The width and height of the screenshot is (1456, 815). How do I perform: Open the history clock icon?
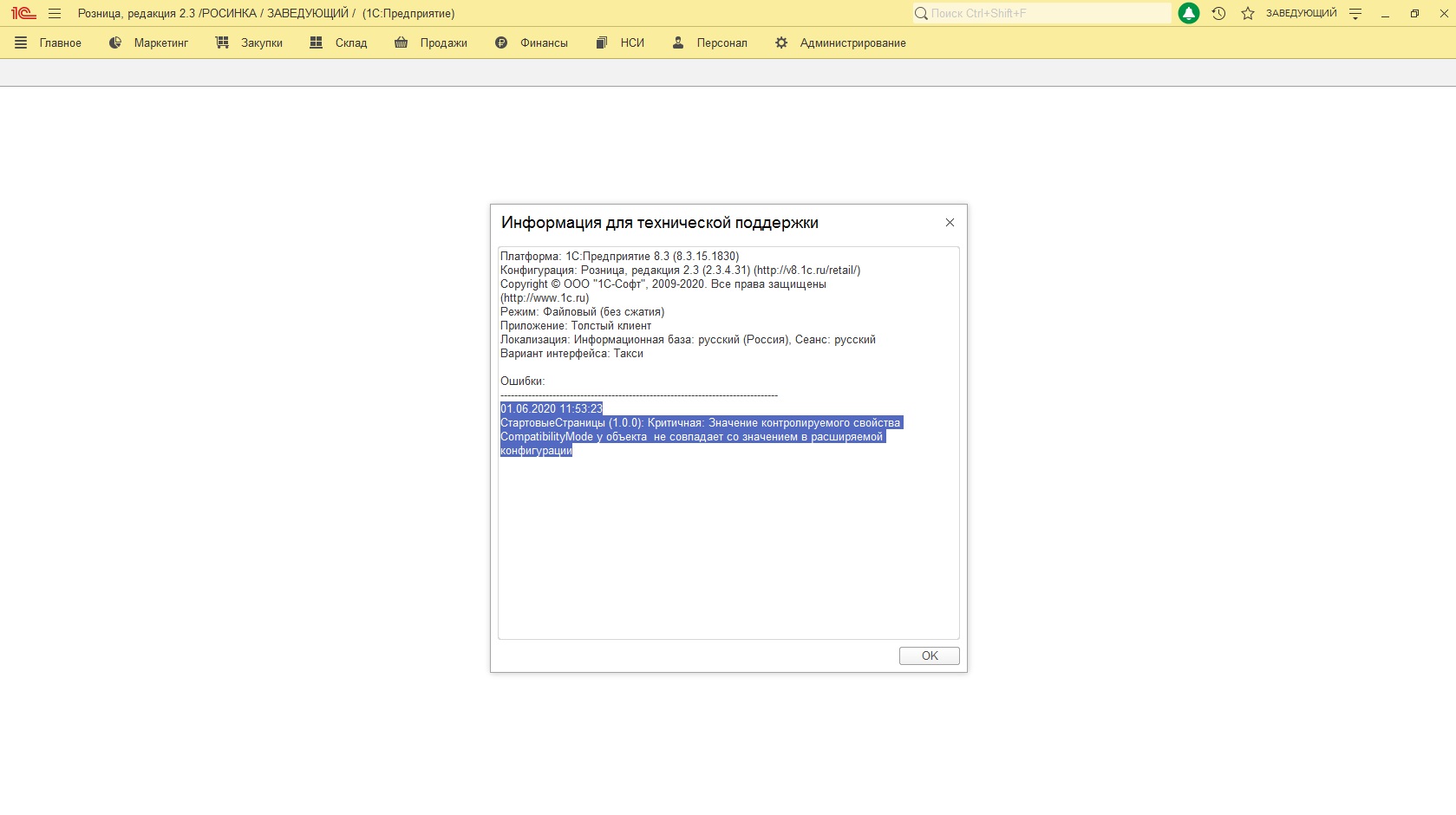coord(1218,13)
